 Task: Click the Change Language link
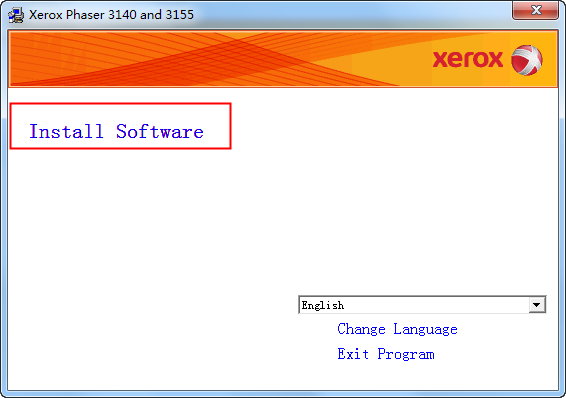coord(397,329)
